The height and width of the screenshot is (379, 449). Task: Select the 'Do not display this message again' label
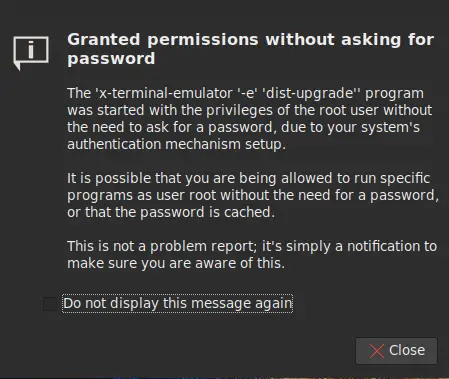[178, 304]
